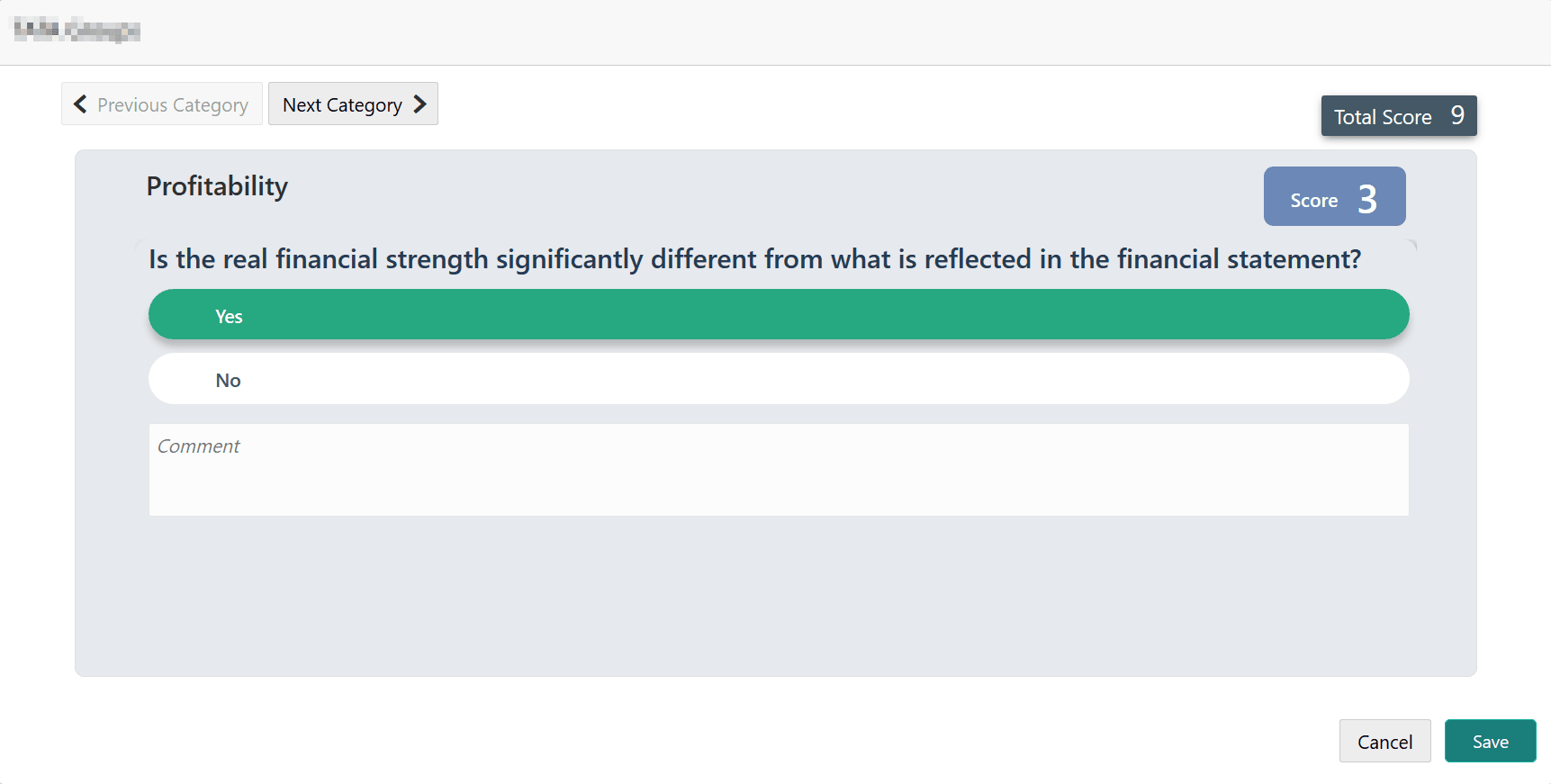Click the left chevron on Previous Category
This screenshot has width=1551, height=784.
pyautogui.click(x=80, y=104)
